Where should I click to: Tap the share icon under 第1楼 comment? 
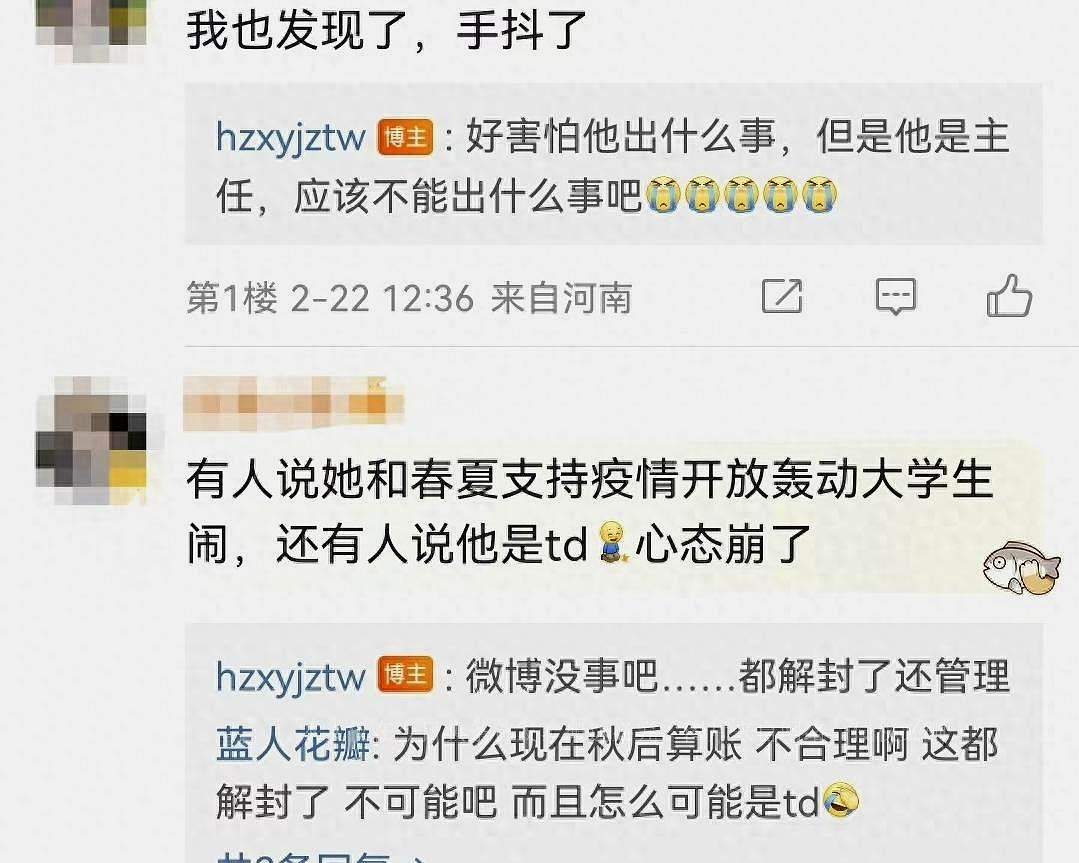(x=782, y=297)
